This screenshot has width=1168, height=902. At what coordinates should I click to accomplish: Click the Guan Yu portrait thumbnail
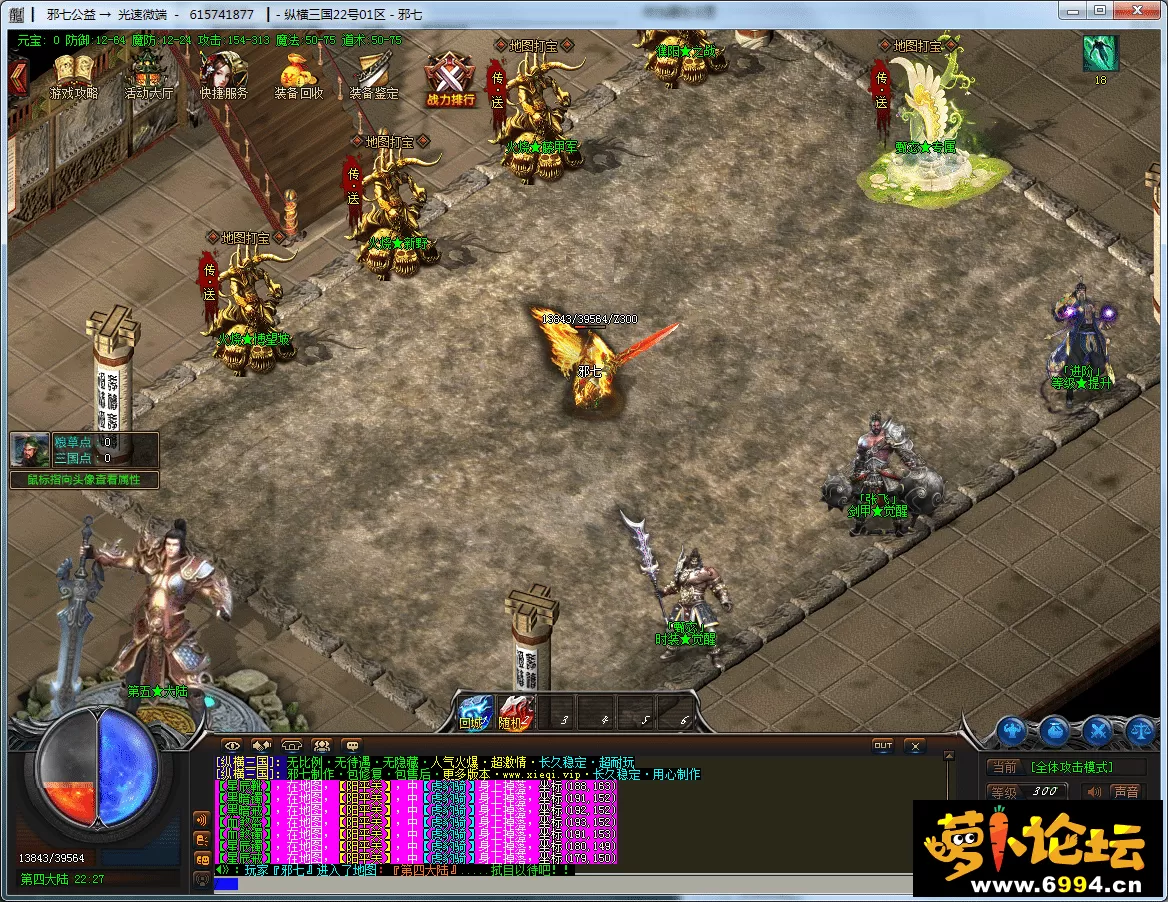coord(30,450)
